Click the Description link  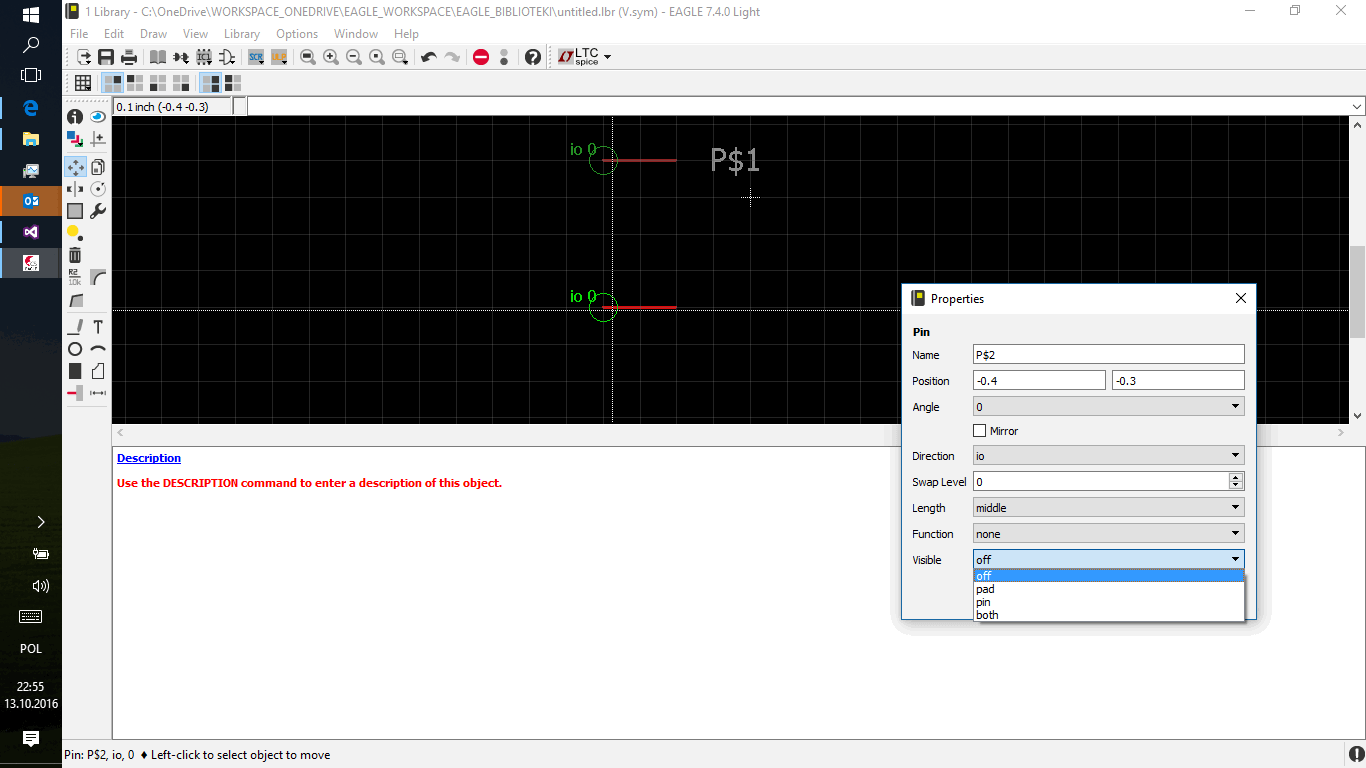pyautogui.click(x=149, y=458)
